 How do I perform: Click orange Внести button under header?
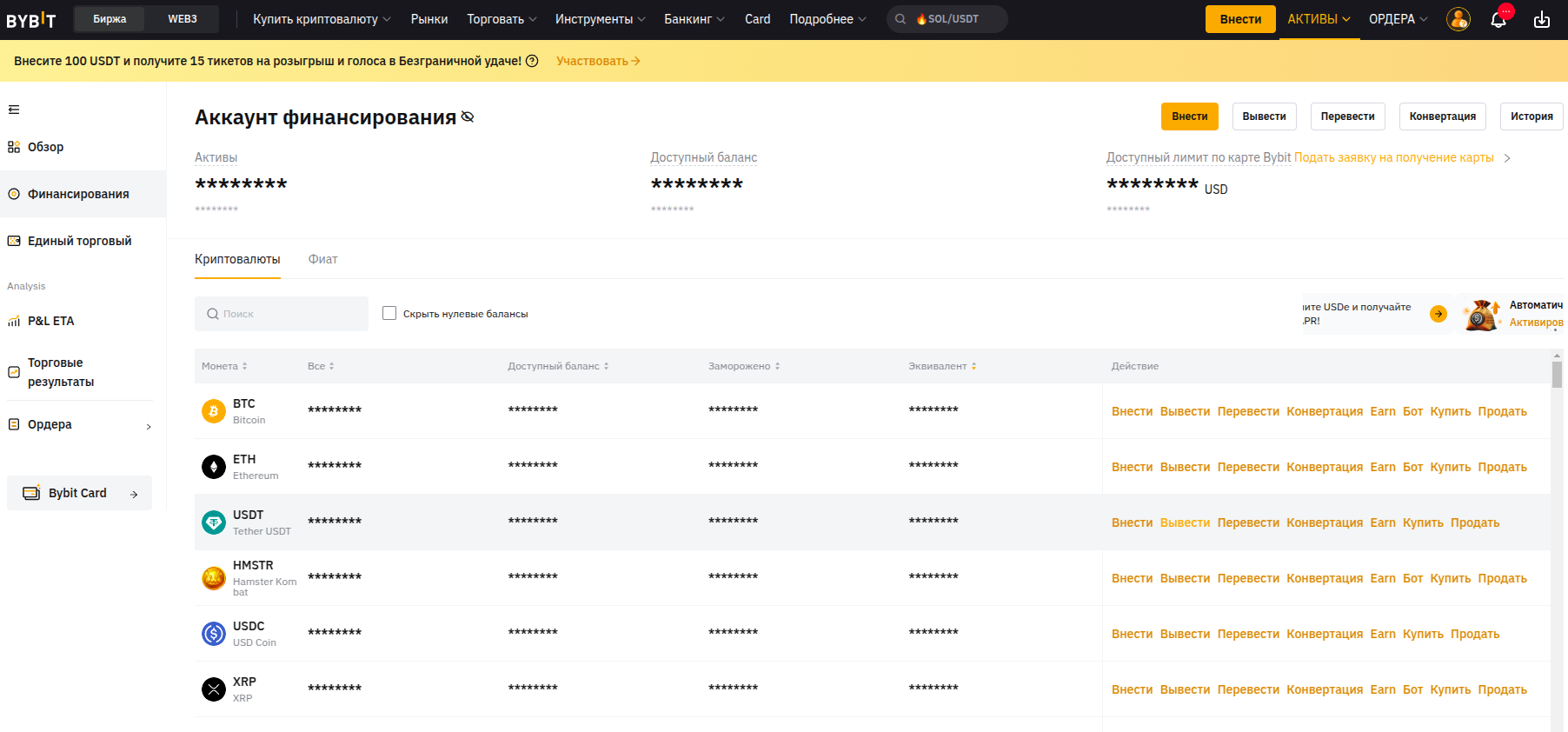[1190, 116]
